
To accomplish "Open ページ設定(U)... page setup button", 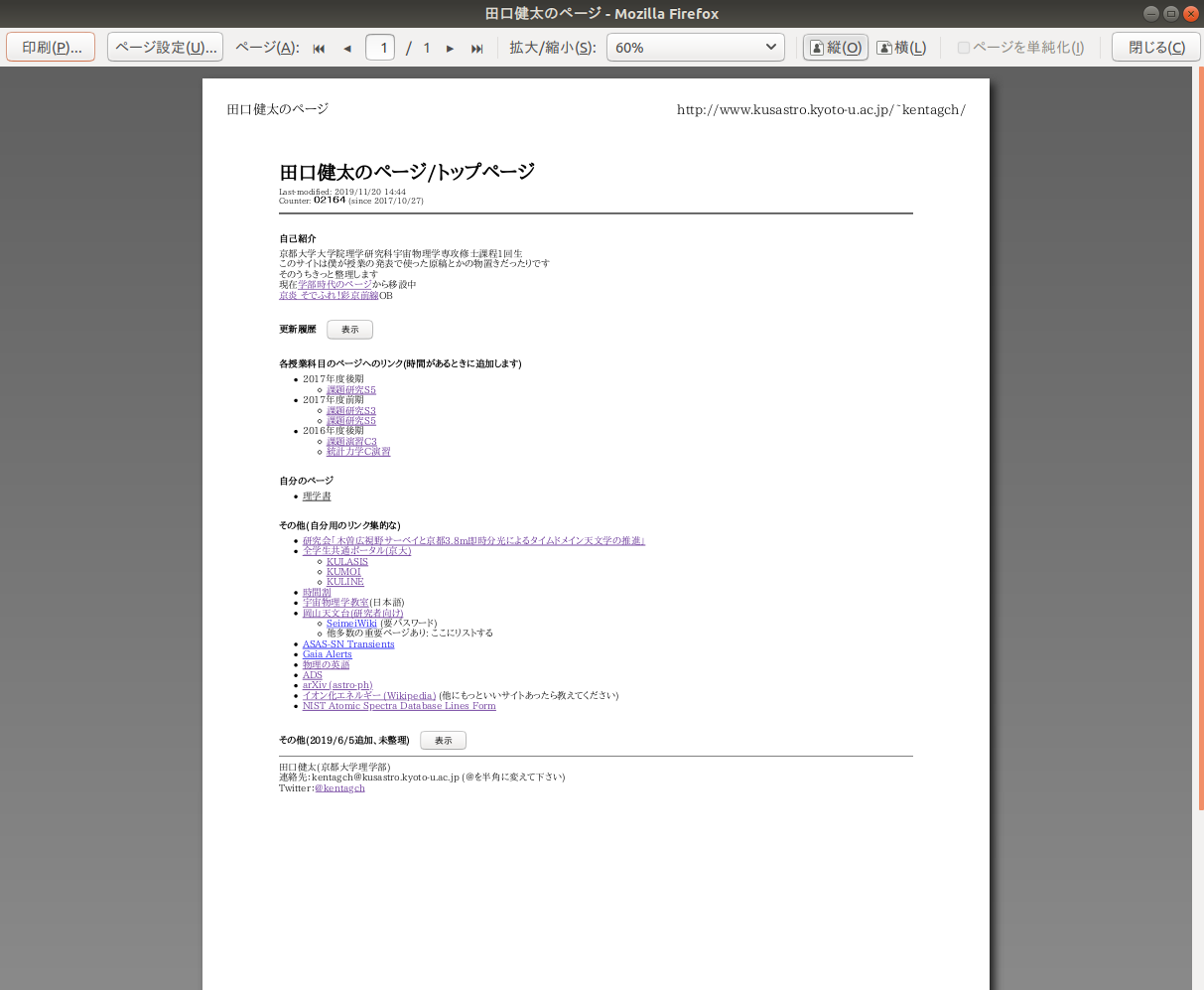I will [165, 48].
